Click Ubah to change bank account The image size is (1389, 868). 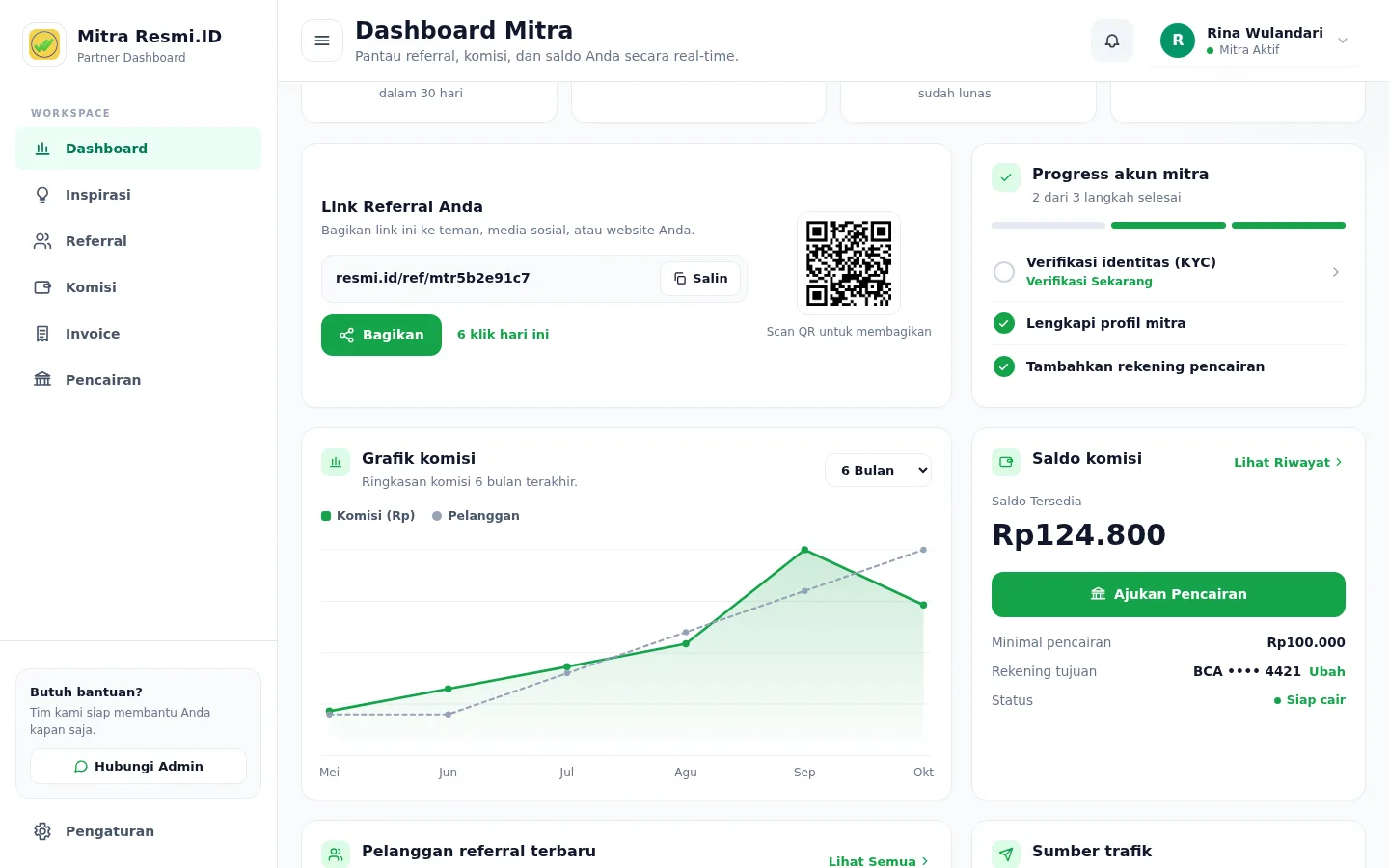[x=1327, y=672]
